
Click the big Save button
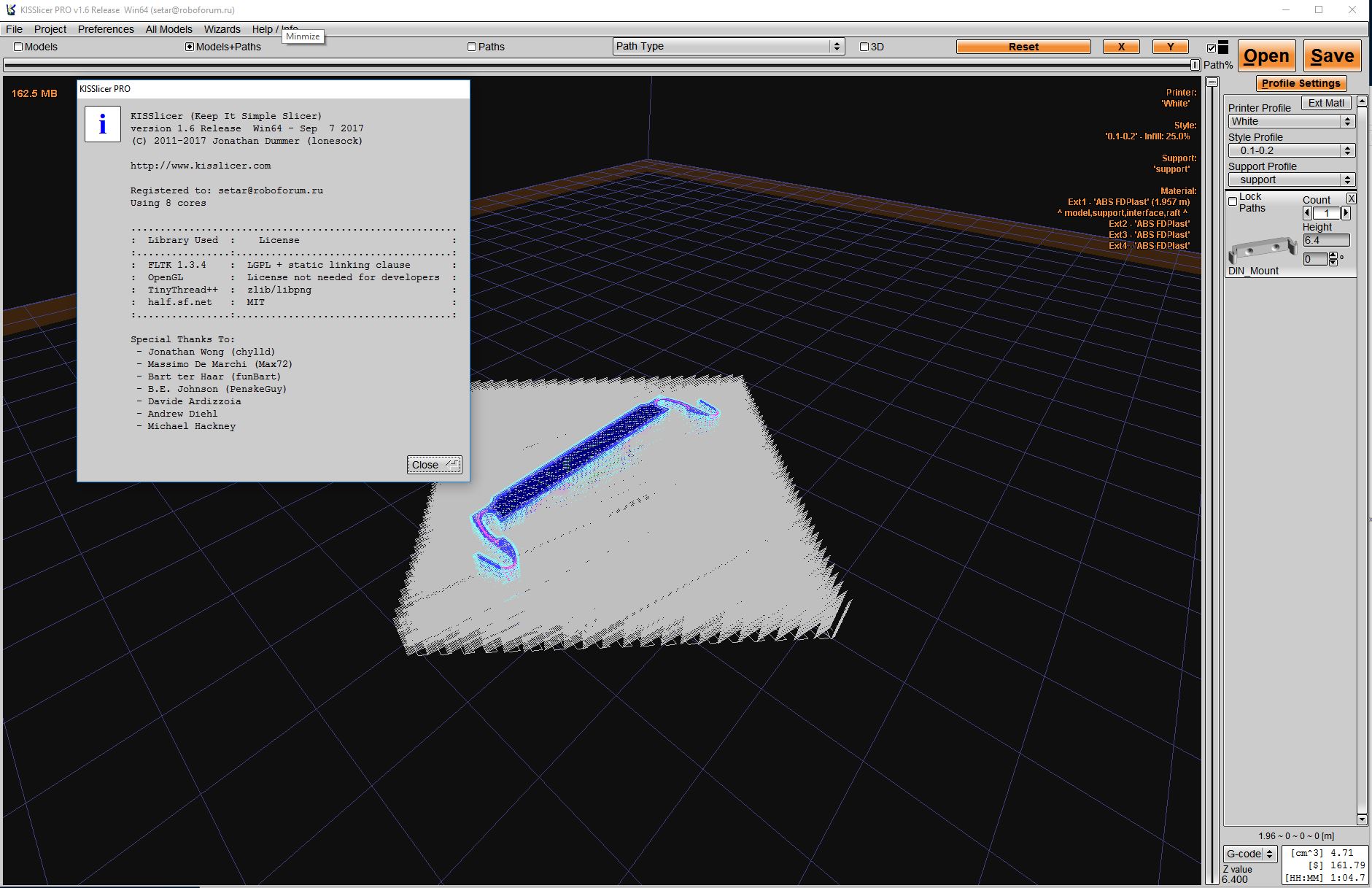[1332, 56]
